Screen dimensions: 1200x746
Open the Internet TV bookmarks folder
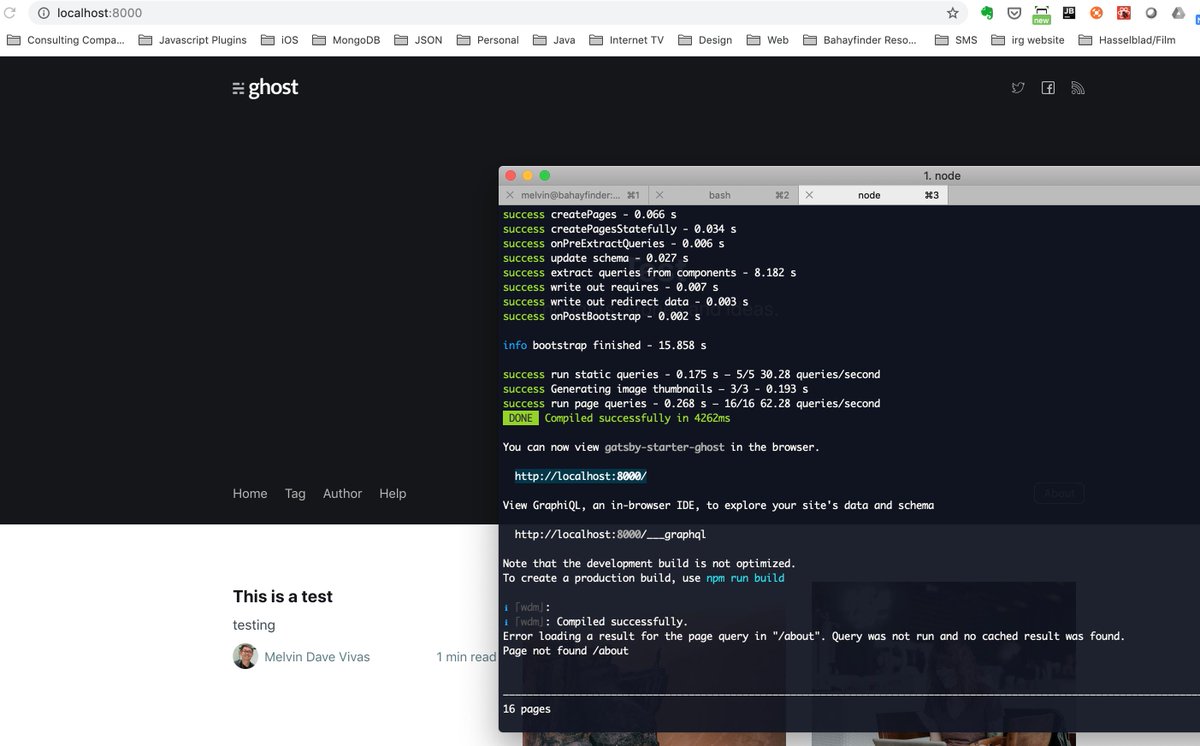[626, 40]
